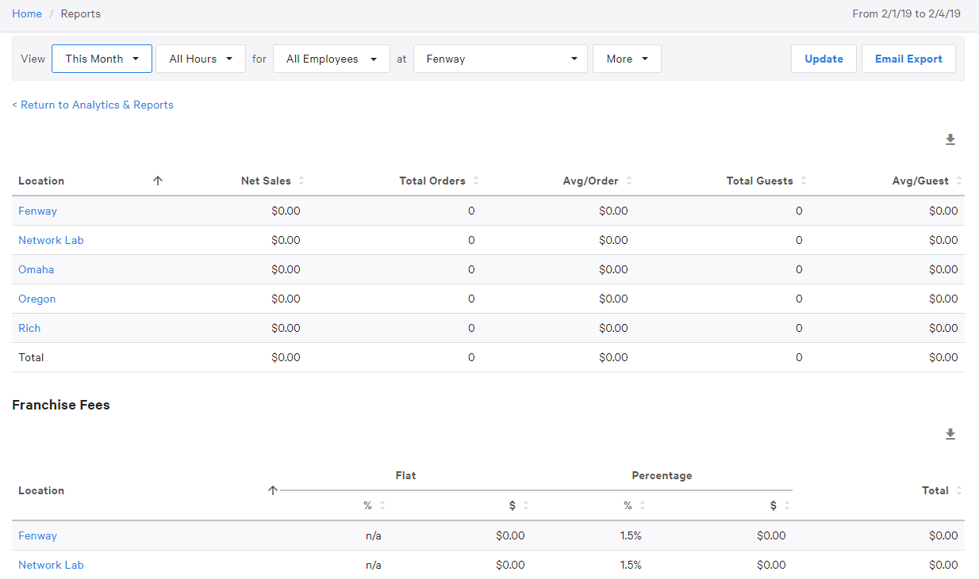Toggle the Percentage dollar sort control
Image resolution: width=979 pixels, height=579 pixels.
786,505
